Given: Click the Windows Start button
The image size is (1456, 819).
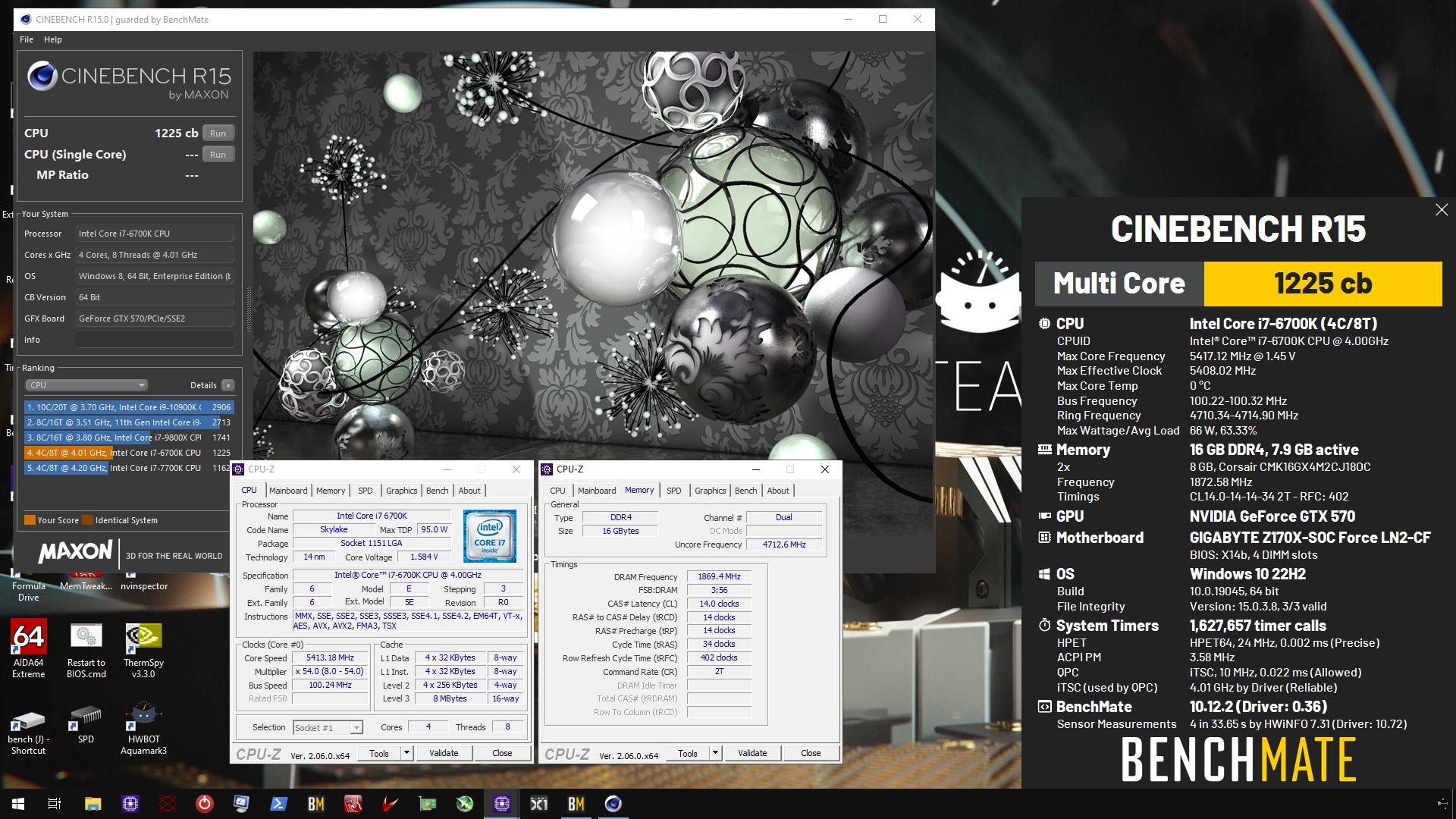Looking at the screenshot, I should click(x=18, y=804).
